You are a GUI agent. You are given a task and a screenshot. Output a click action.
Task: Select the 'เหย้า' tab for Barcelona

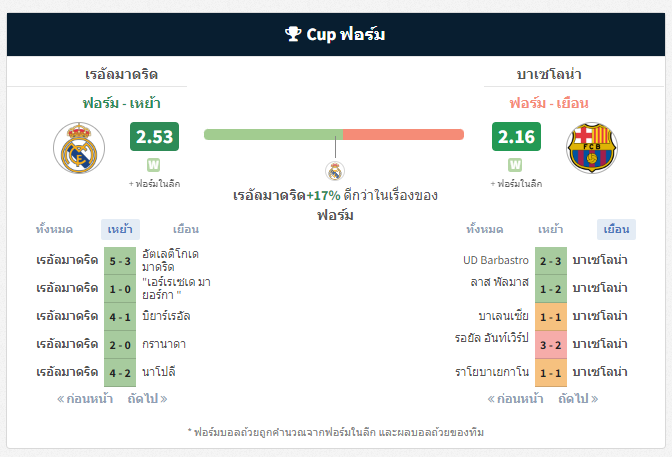550,229
